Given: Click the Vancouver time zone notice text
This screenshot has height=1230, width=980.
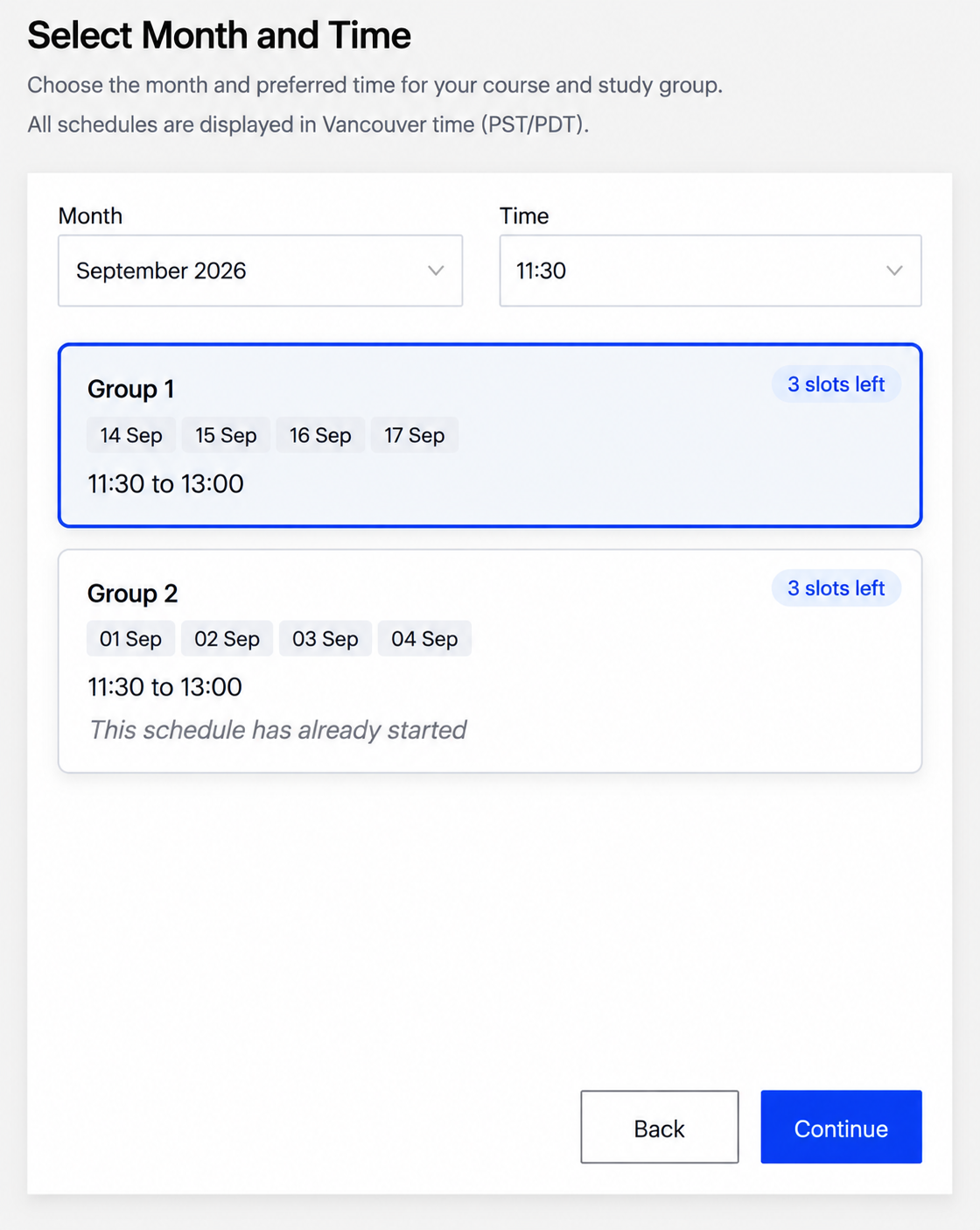Looking at the screenshot, I should 308,124.
